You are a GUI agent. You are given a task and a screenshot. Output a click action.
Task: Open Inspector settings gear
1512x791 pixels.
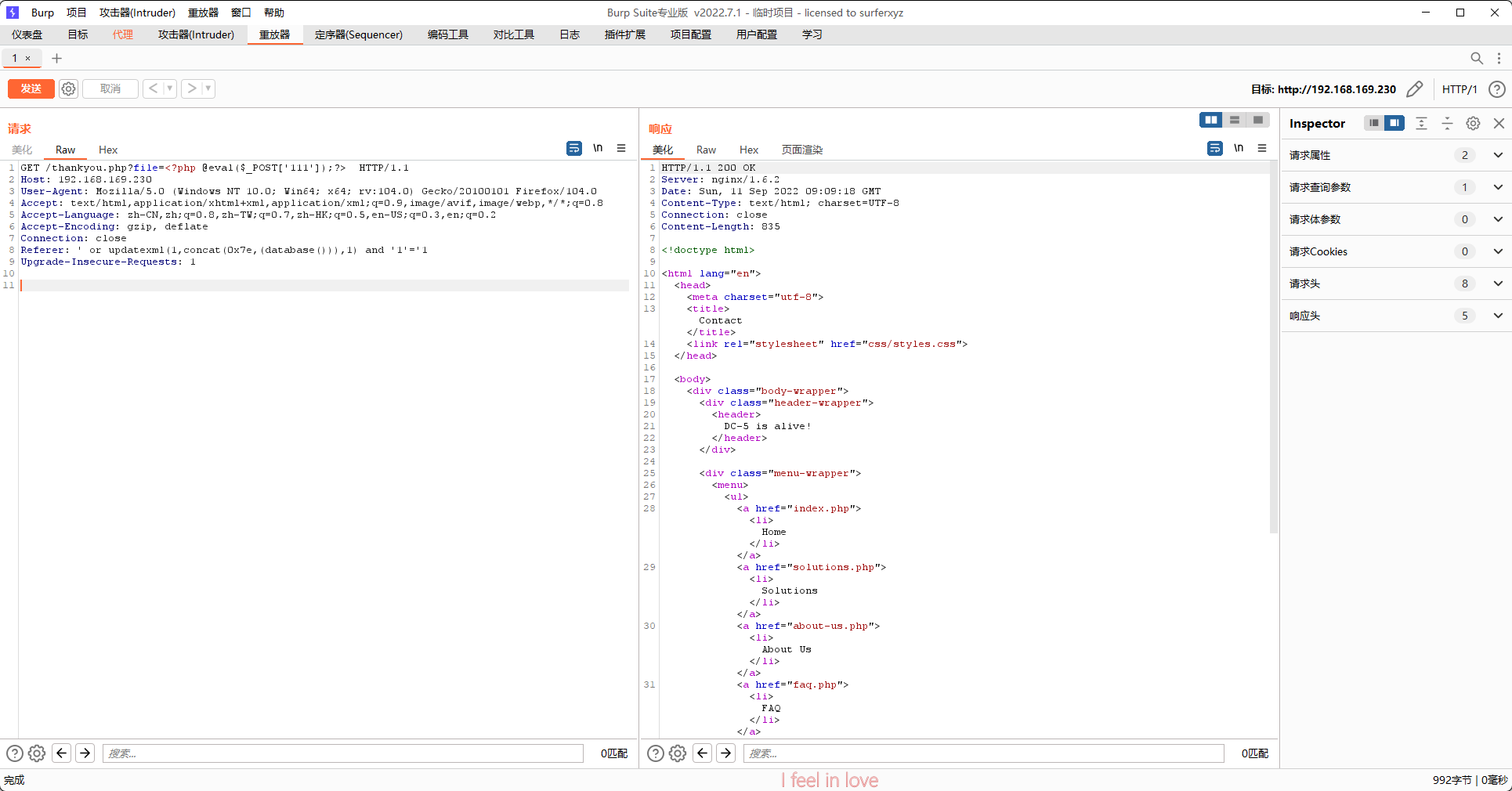pyautogui.click(x=1474, y=123)
